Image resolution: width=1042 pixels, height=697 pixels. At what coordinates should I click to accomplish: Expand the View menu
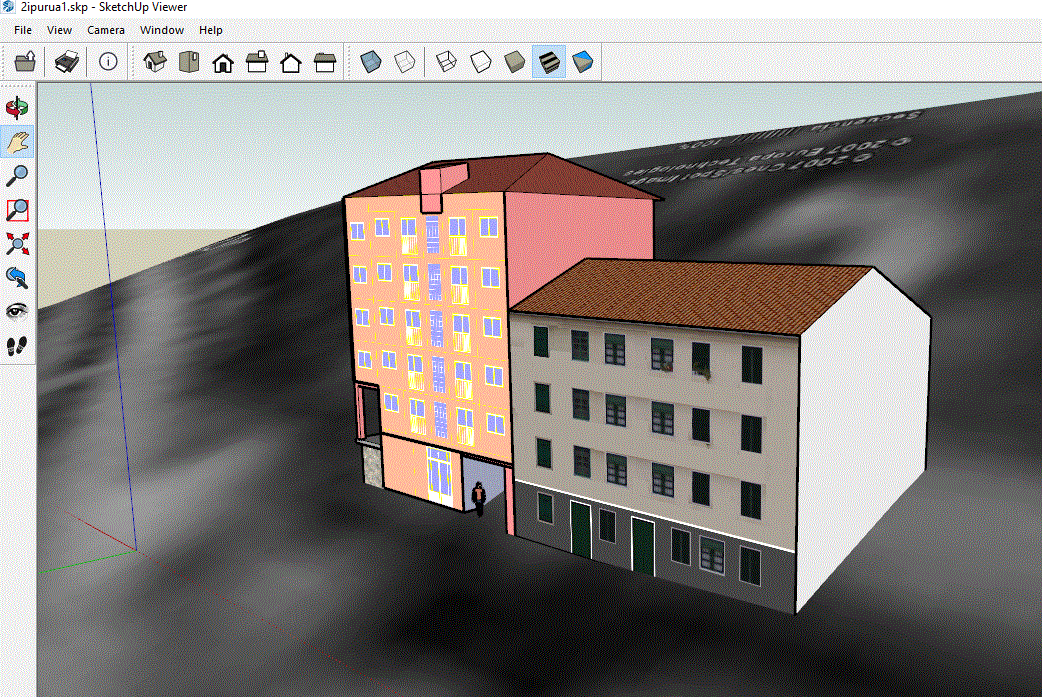pos(59,30)
